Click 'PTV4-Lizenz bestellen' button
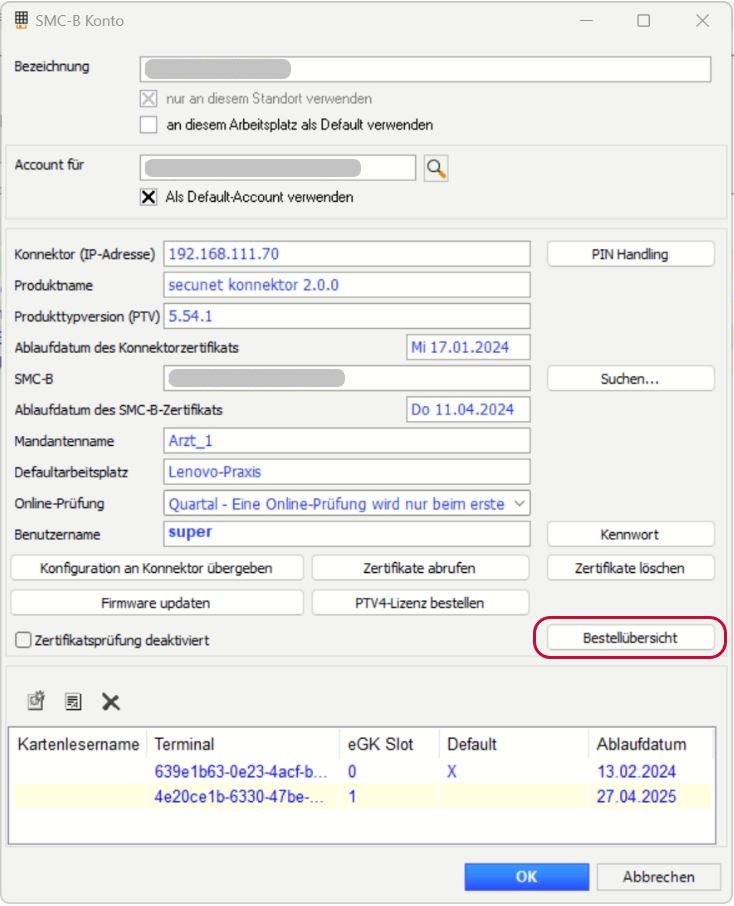Viewport: 734px width, 906px height. (x=420, y=603)
